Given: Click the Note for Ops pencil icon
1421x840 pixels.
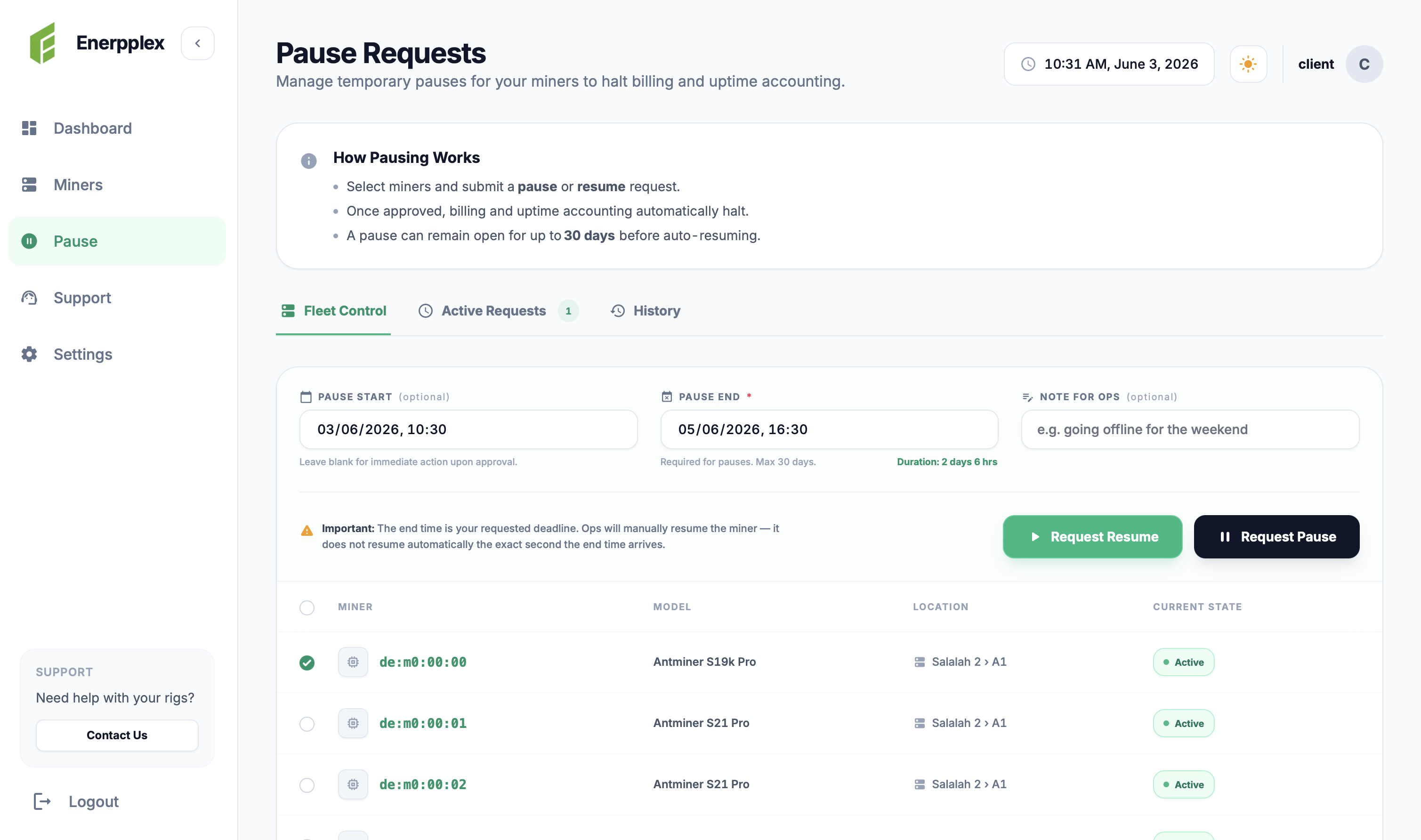Looking at the screenshot, I should click(1028, 397).
